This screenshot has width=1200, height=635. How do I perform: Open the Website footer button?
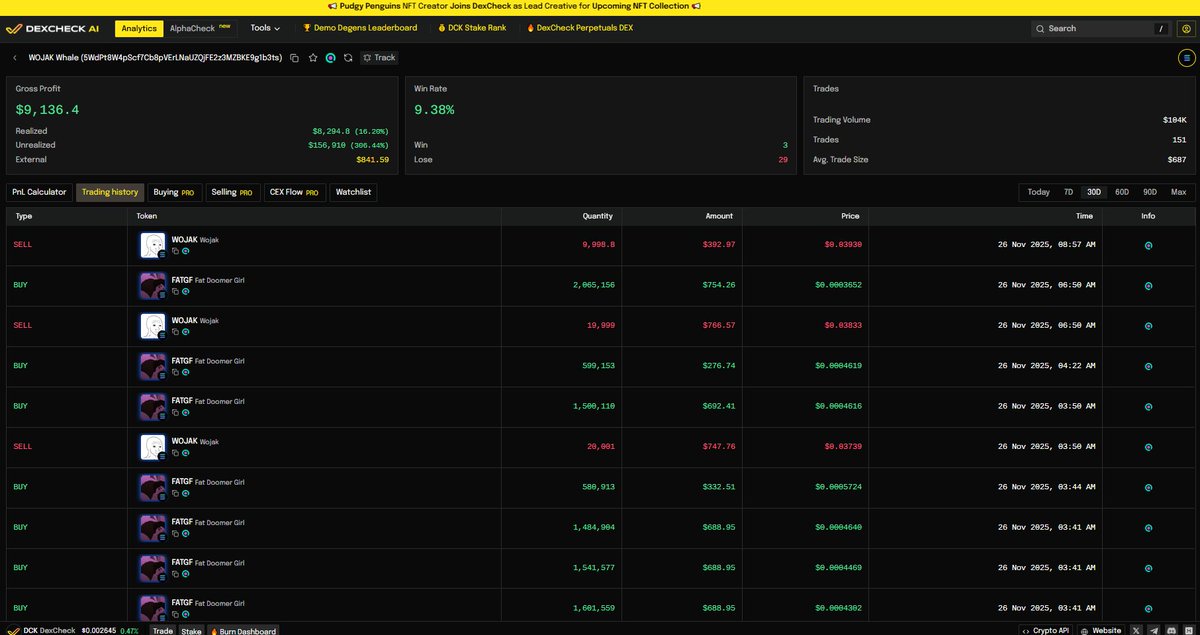click(x=1101, y=631)
